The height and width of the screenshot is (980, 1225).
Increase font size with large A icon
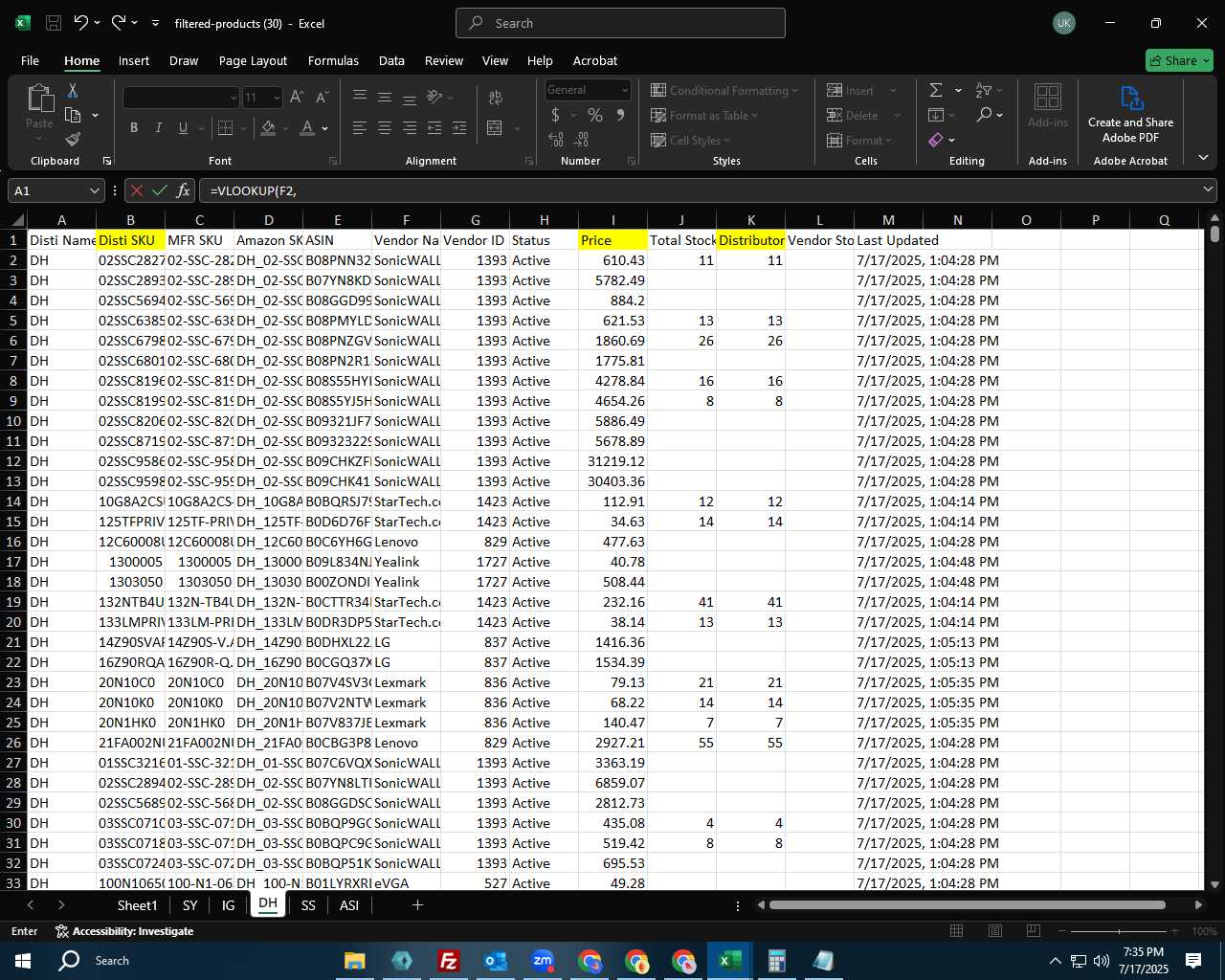pyautogui.click(x=297, y=97)
